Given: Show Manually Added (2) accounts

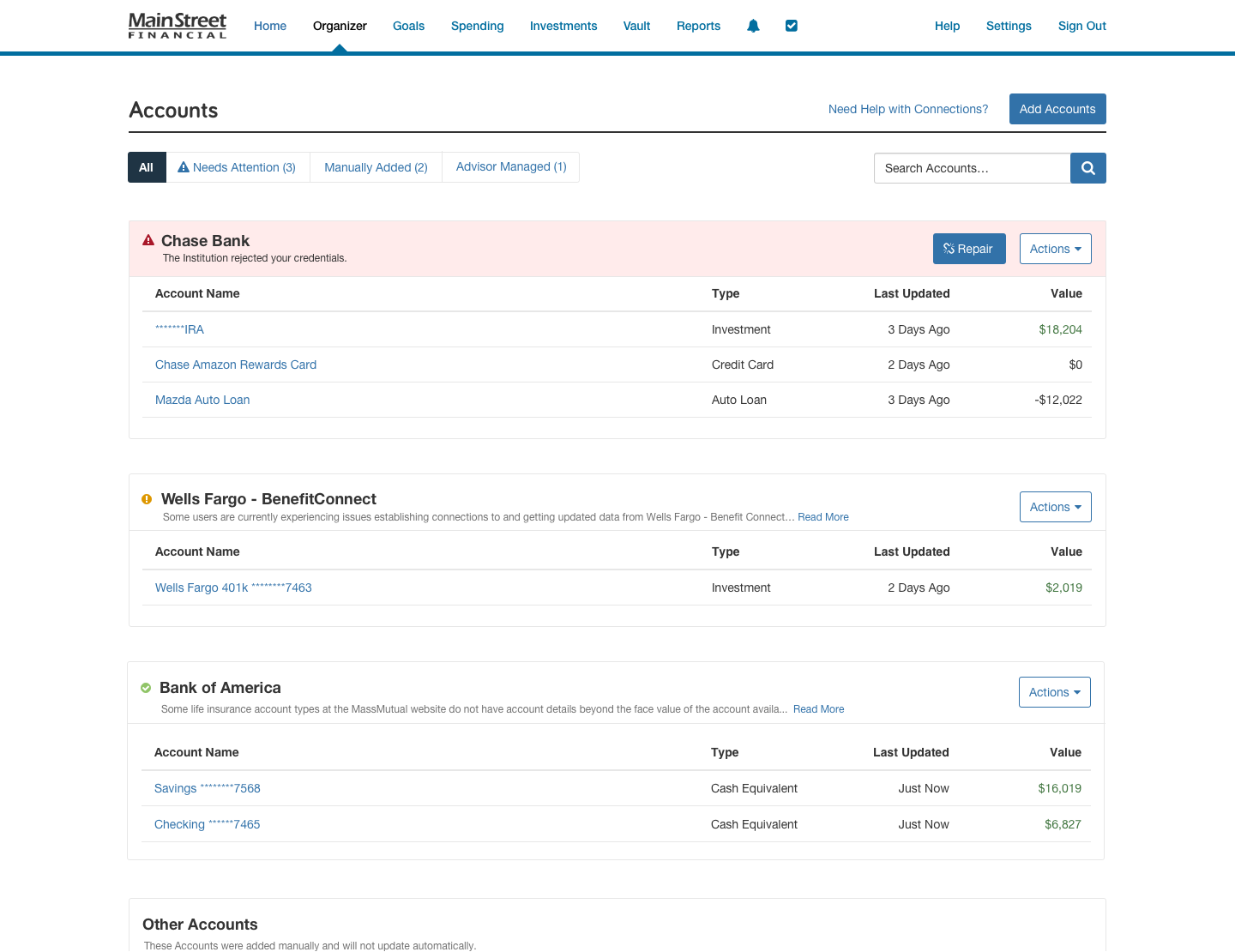Looking at the screenshot, I should [376, 167].
